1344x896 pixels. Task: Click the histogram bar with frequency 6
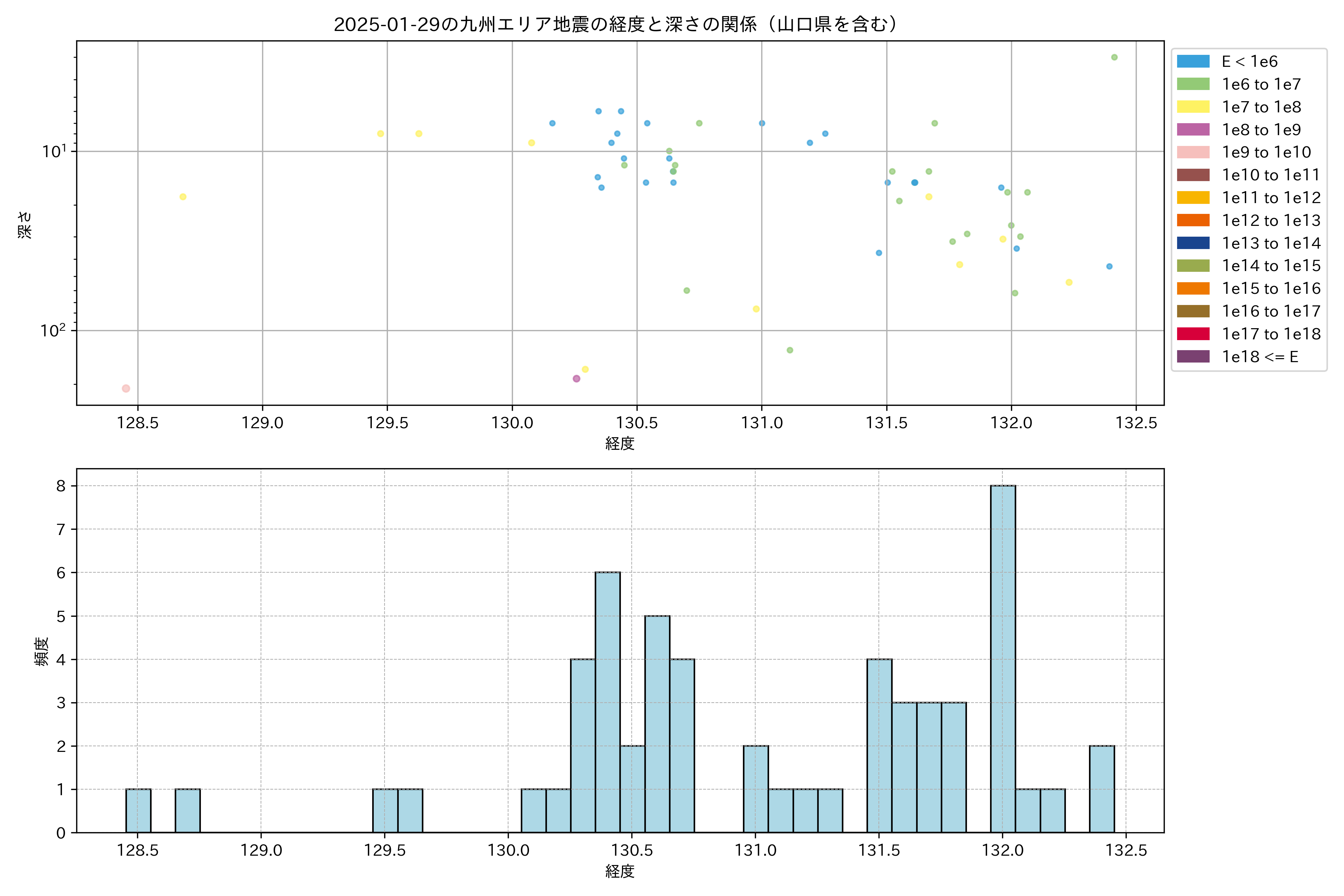607,702
